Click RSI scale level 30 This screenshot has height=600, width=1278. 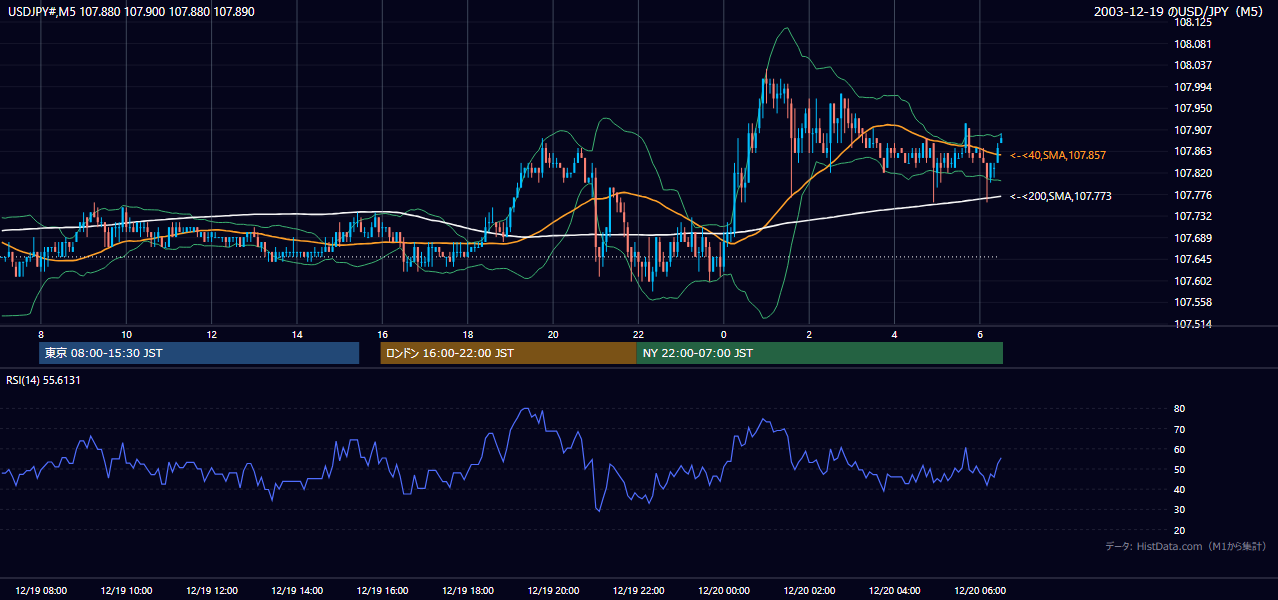(x=1180, y=510)
